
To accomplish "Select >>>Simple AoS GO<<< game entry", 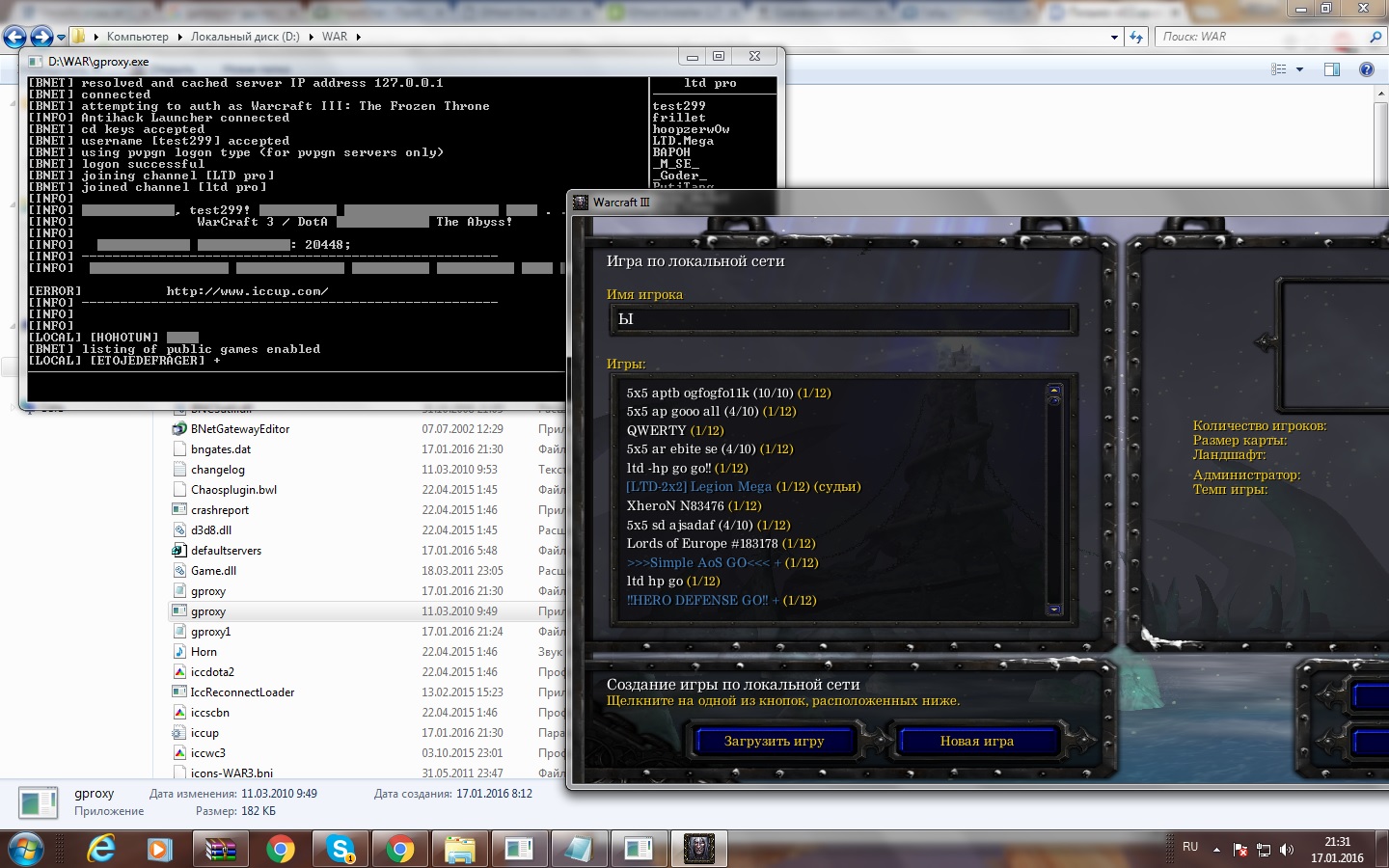I will tap(722, 562).
